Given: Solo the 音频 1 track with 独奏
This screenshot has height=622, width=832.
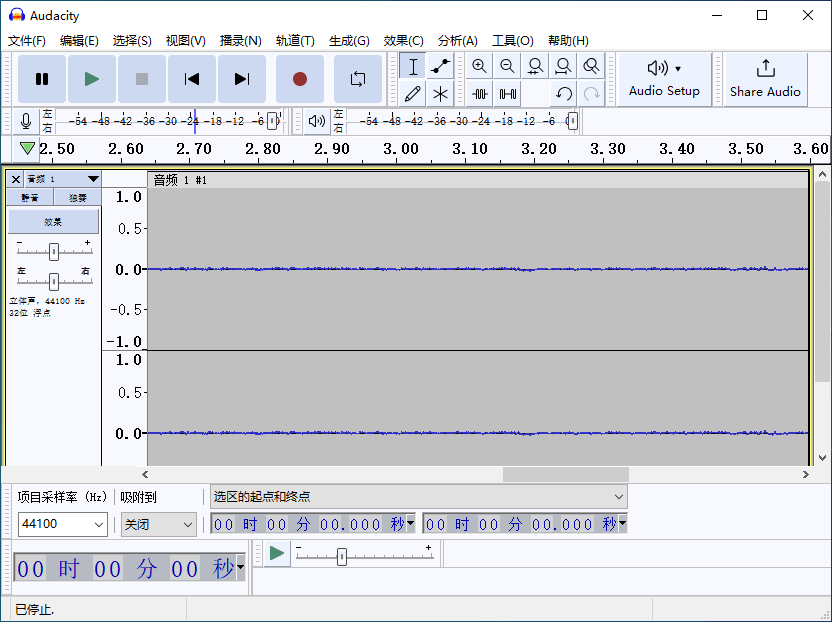Looking at the screenshot, I should (x=76, y=197).
